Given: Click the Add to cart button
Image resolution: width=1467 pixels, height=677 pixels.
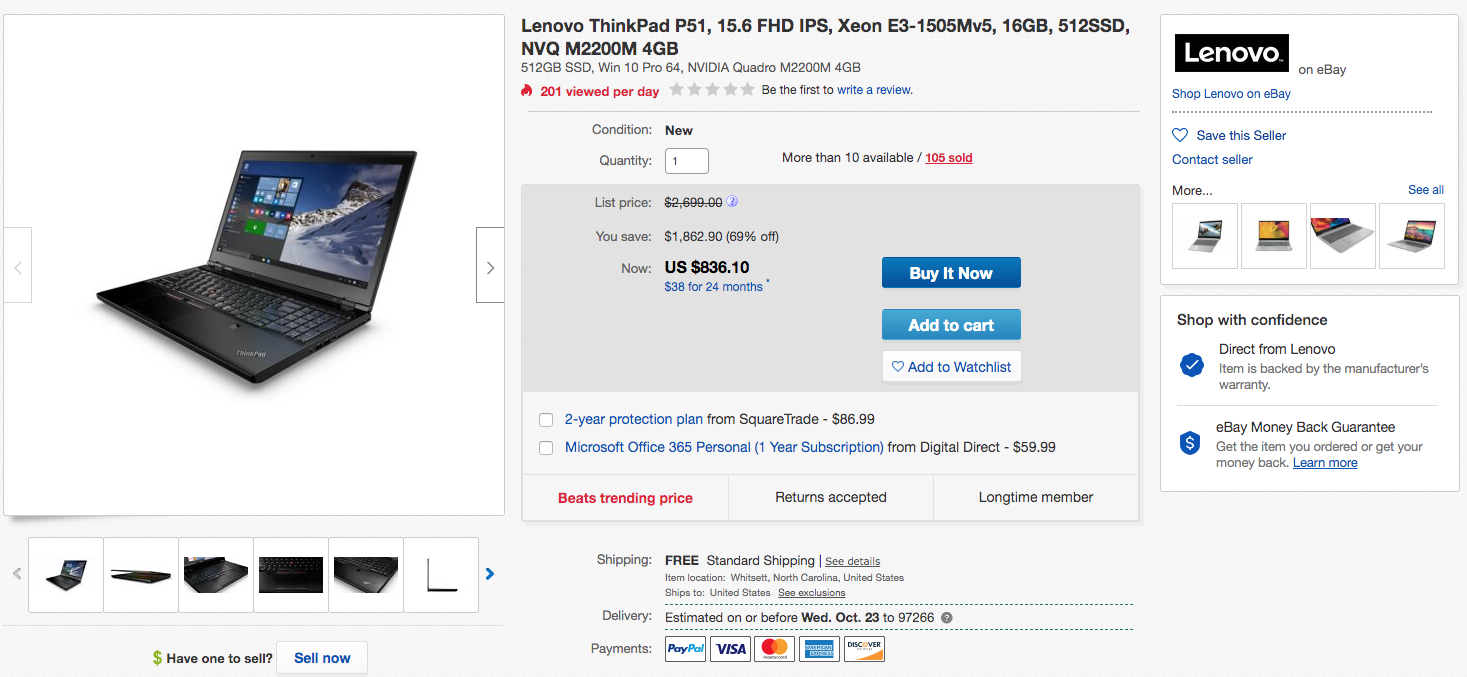Looking at the screenshot, I should pos(951,325).
